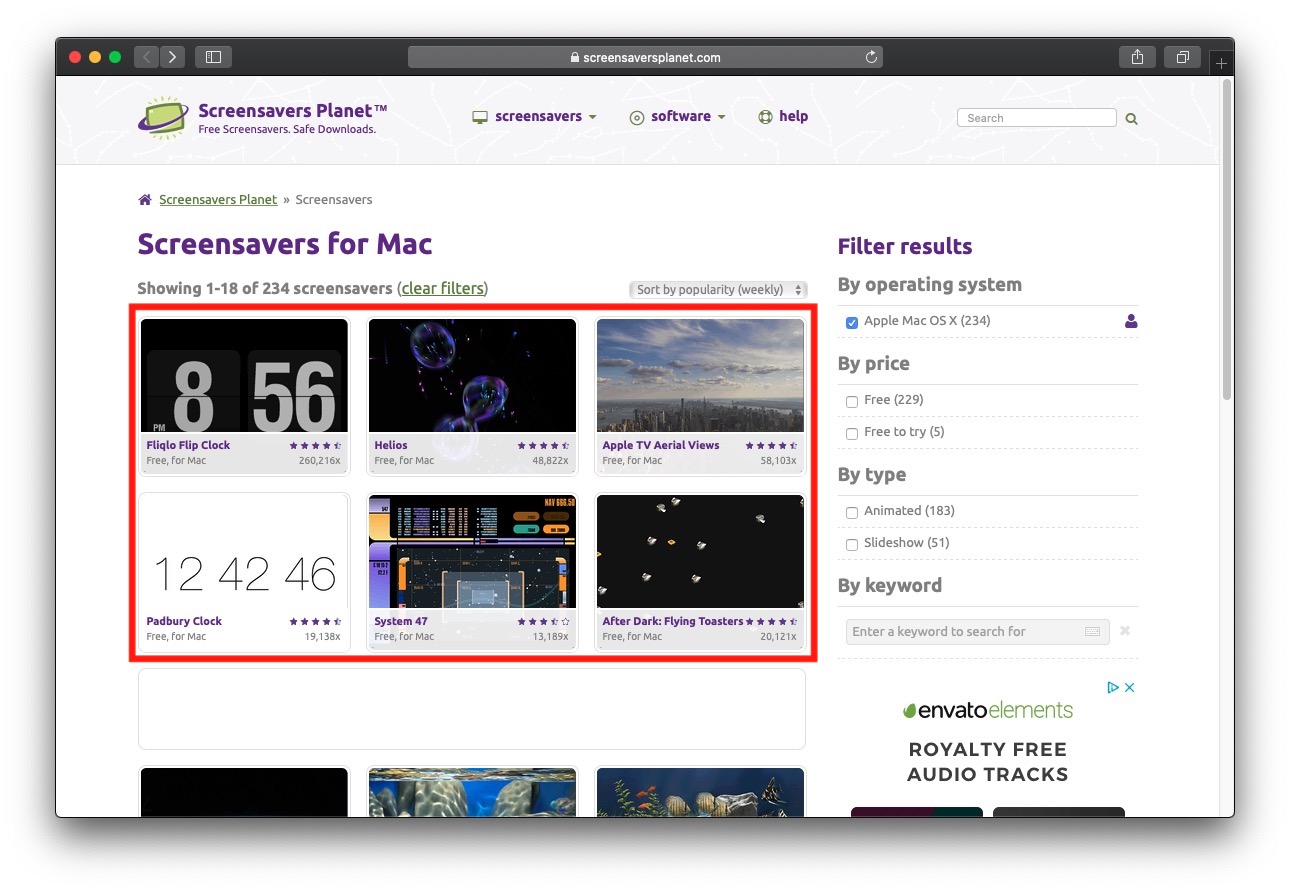Click the reload page icon
1290x891 pixels.
click(871, 58)
